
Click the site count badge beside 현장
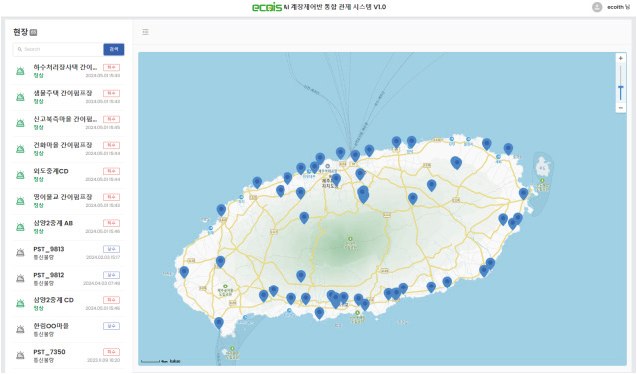[33, 32]
